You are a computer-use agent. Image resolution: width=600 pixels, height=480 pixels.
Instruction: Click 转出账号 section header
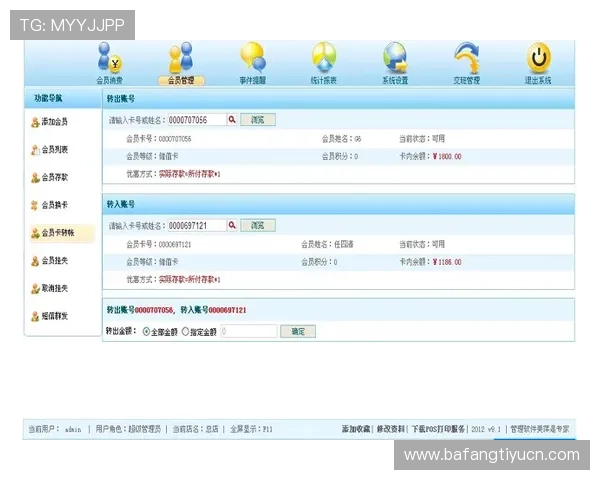click(x=338, y=99)
